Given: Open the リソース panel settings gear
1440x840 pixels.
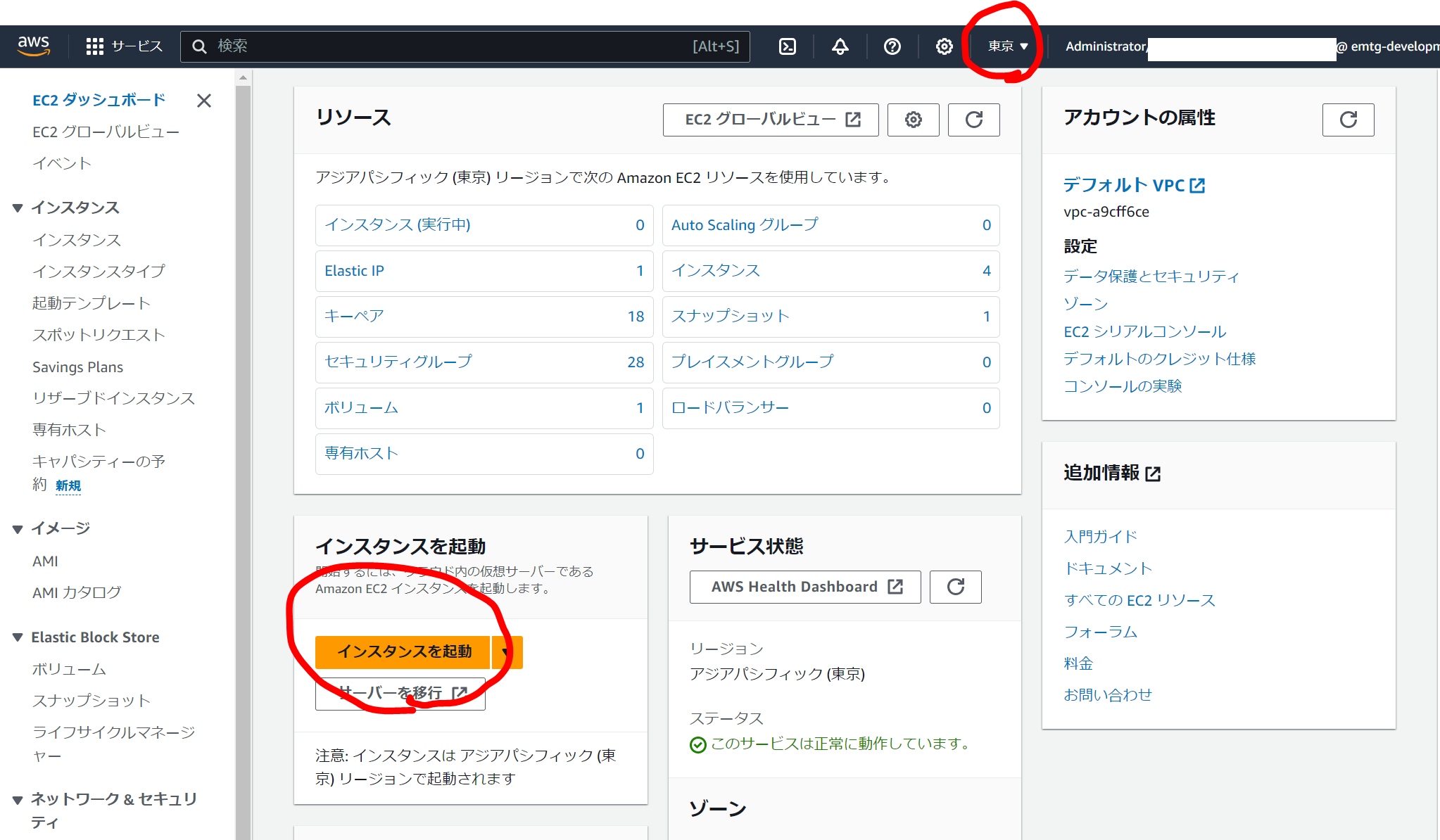Looking at the screenshot, I should (x=913, y=120).
